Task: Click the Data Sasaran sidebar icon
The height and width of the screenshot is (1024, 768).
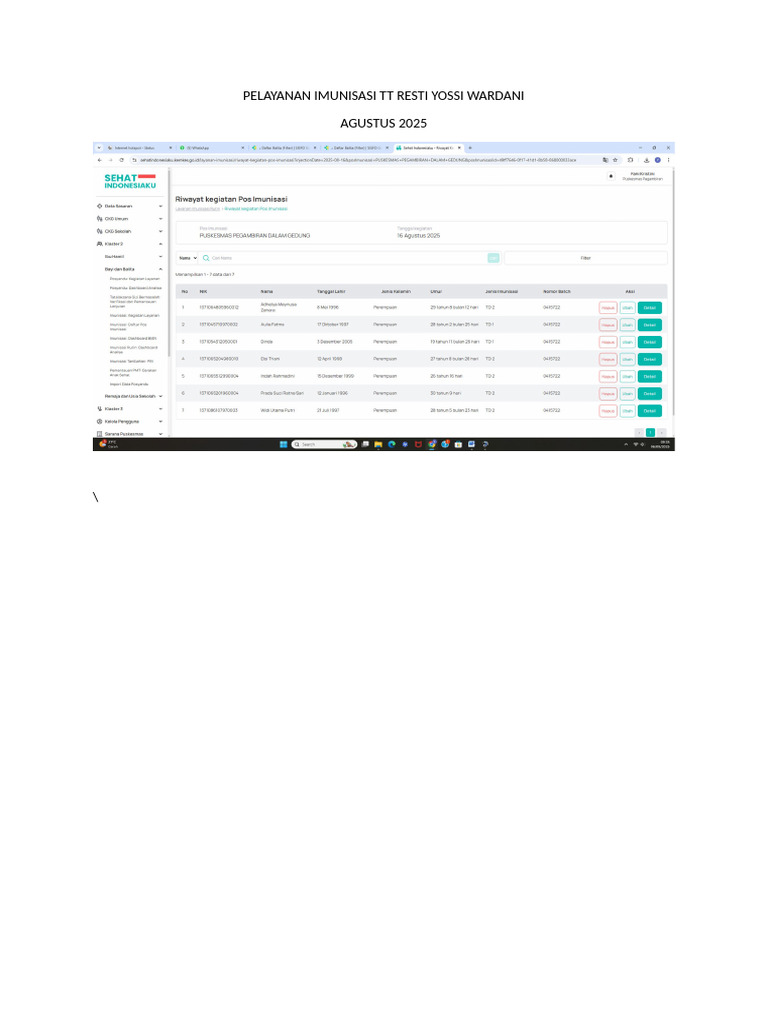Action: 99,206
